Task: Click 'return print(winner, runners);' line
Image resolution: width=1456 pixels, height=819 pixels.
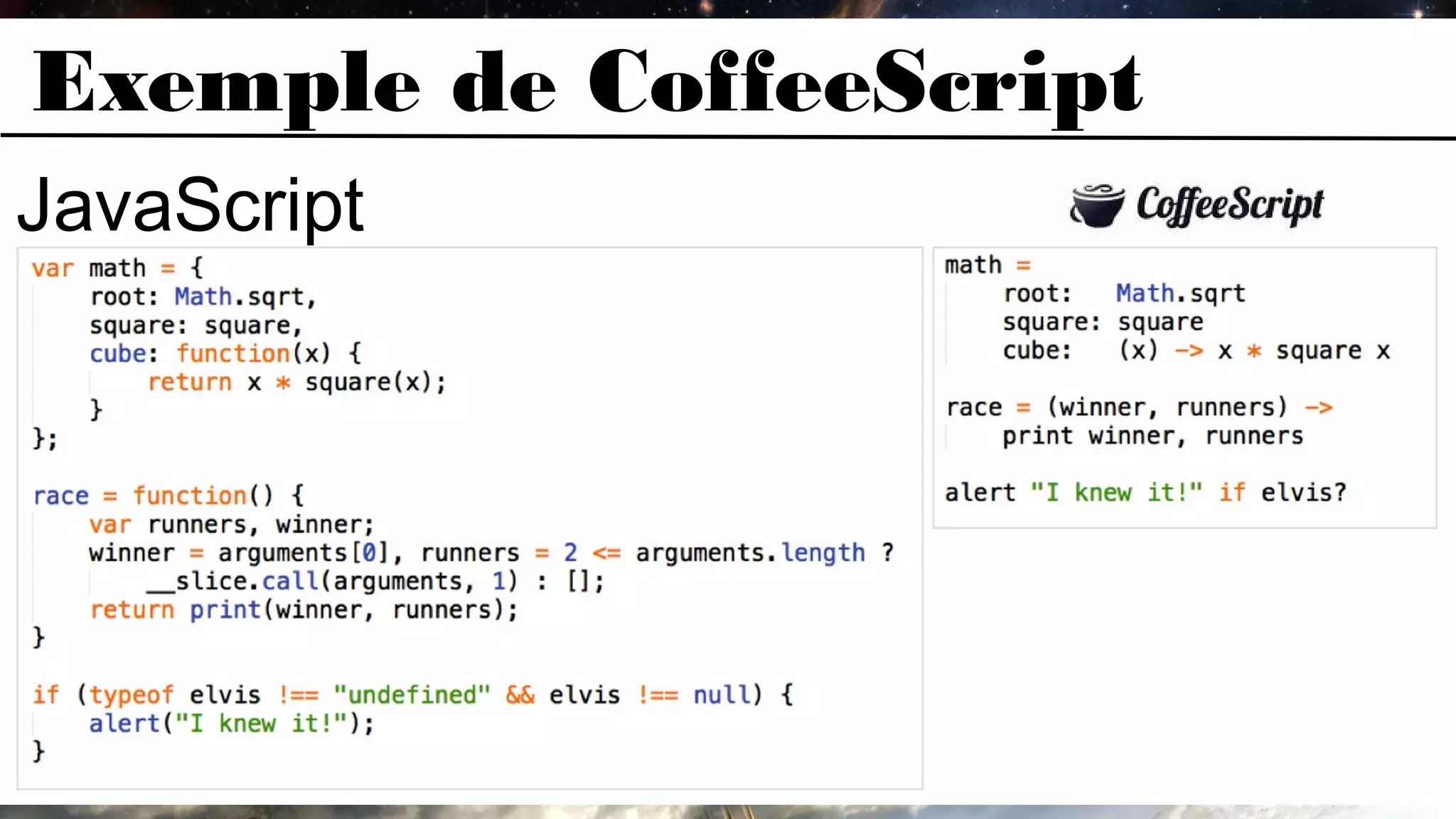Action: [304, 610]
